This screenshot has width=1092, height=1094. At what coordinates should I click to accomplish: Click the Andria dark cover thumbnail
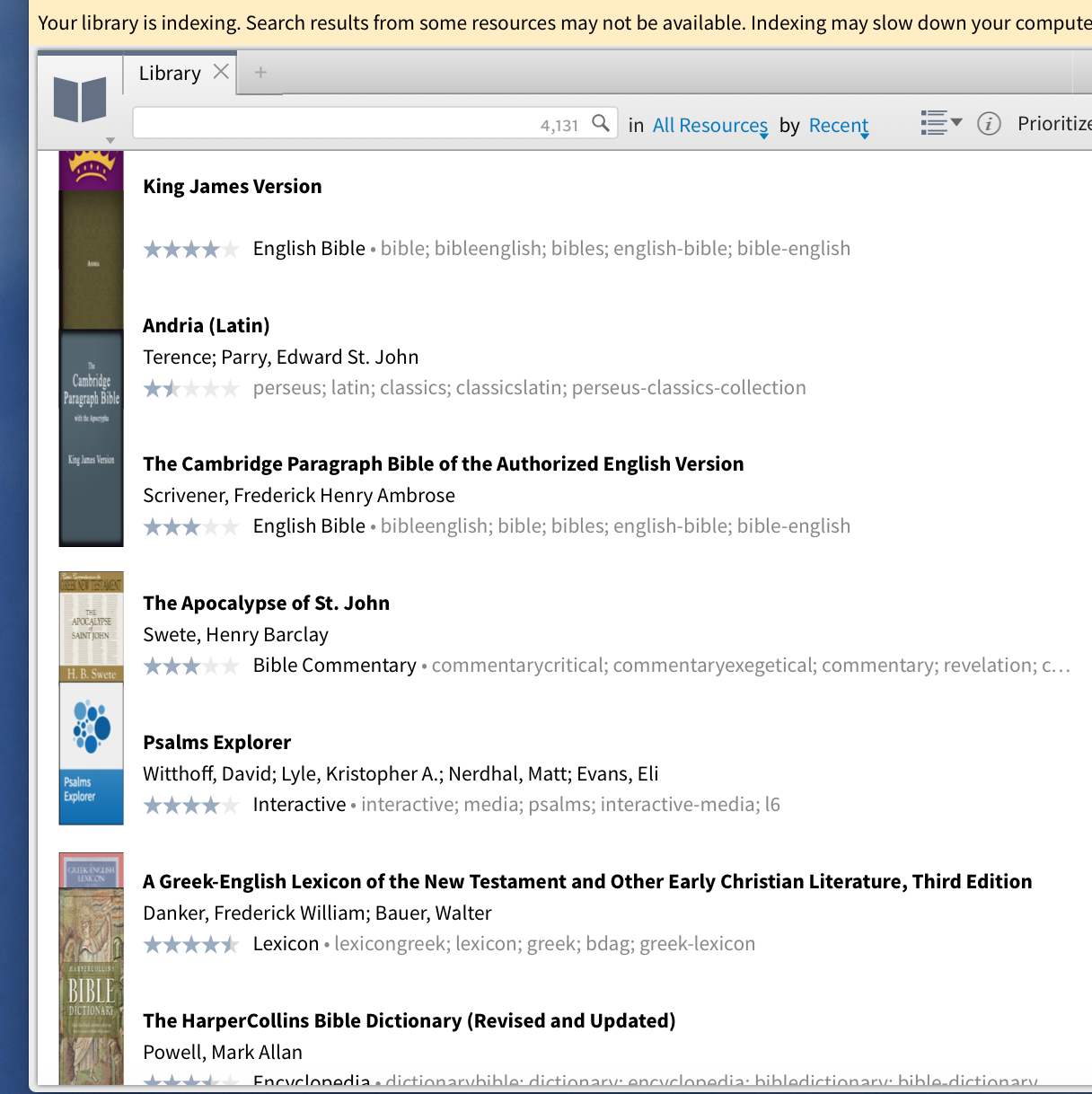point(91,260)
